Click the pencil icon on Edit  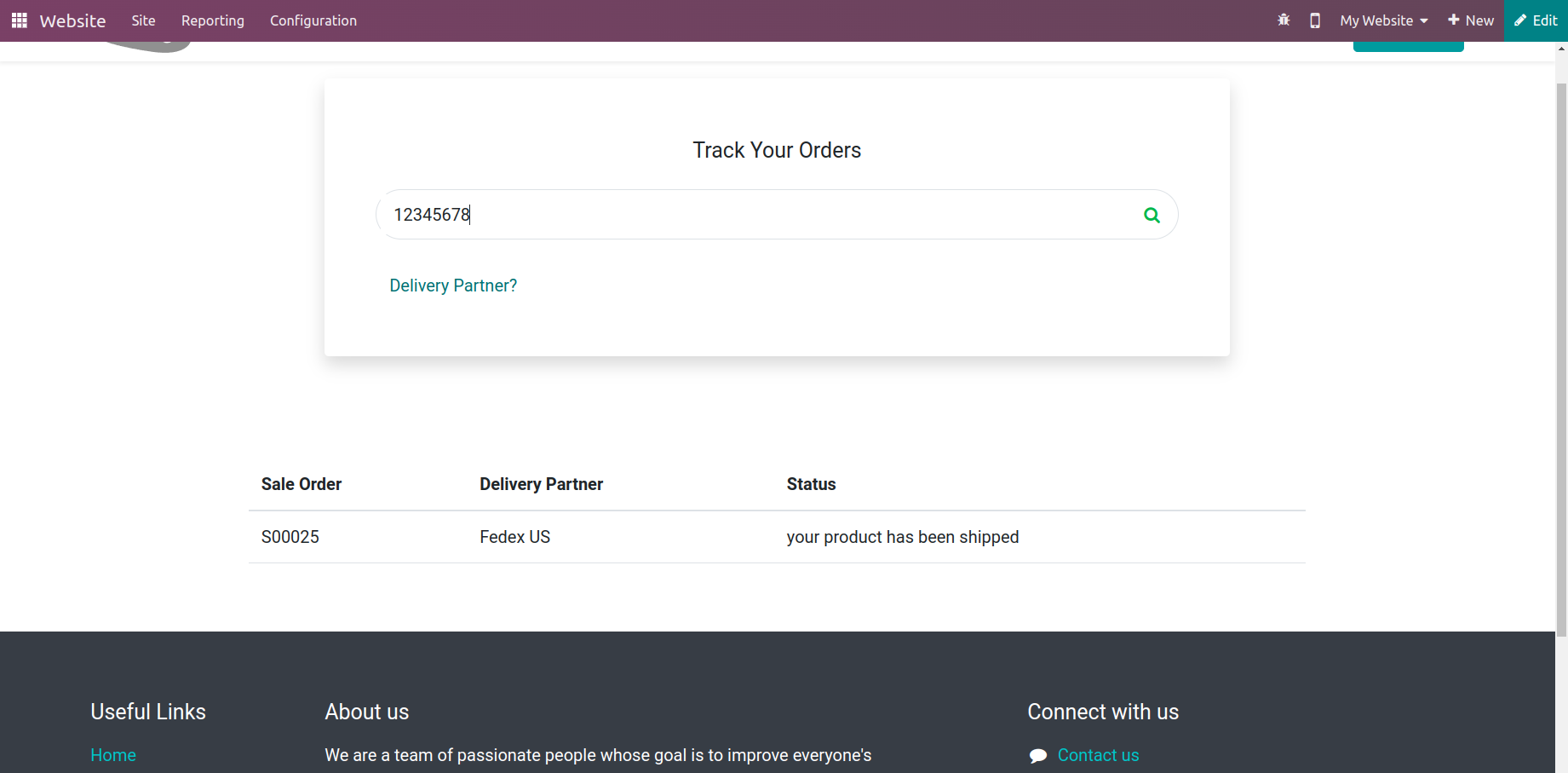pos(1520,20)
